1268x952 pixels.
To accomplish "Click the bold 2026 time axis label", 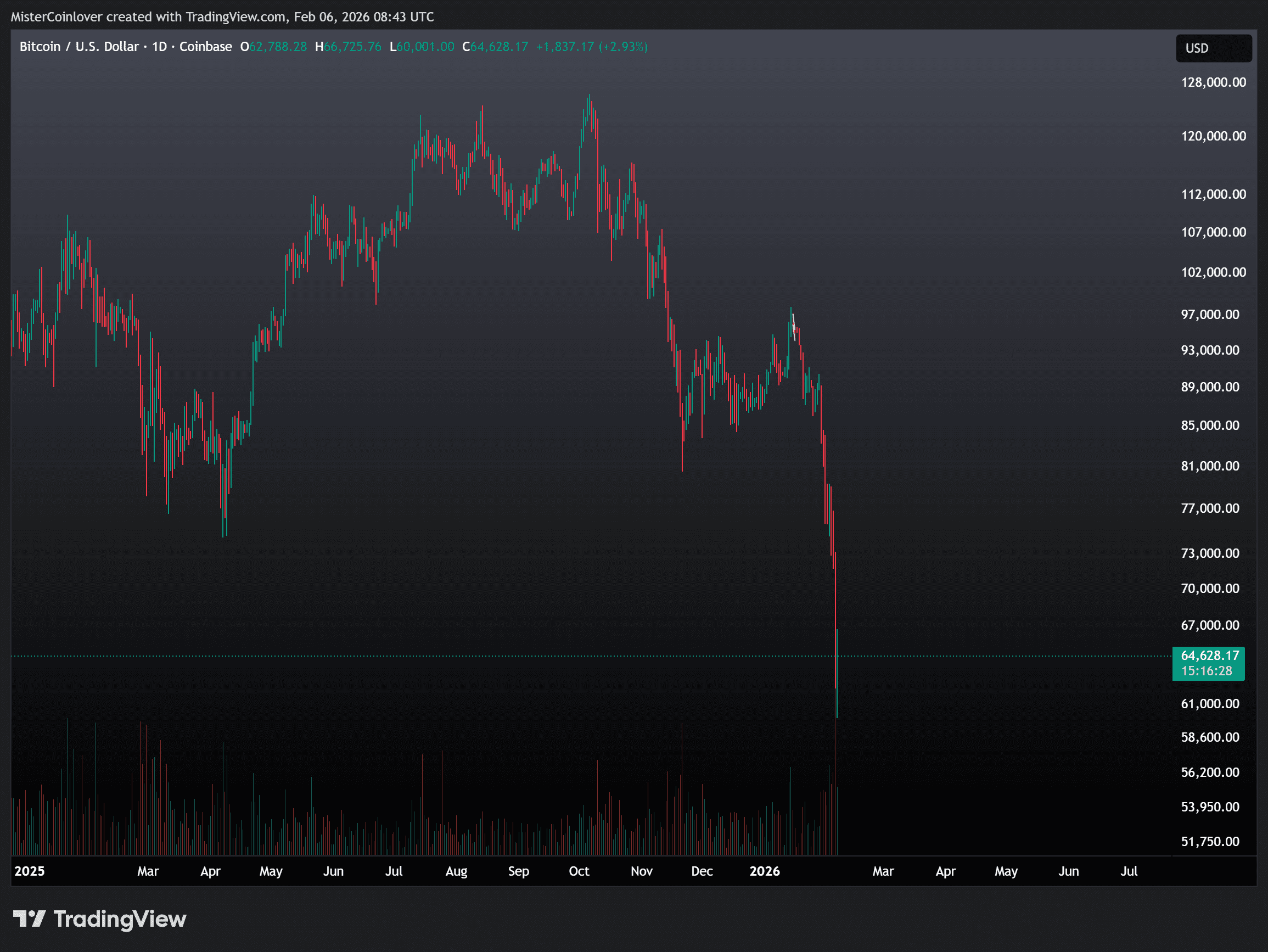I will [x=764, y=871].
